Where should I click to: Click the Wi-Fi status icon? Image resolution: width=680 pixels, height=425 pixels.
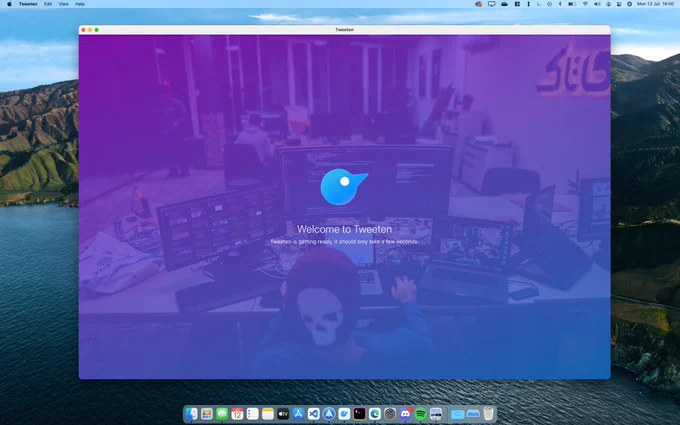[x=585, y=4]
